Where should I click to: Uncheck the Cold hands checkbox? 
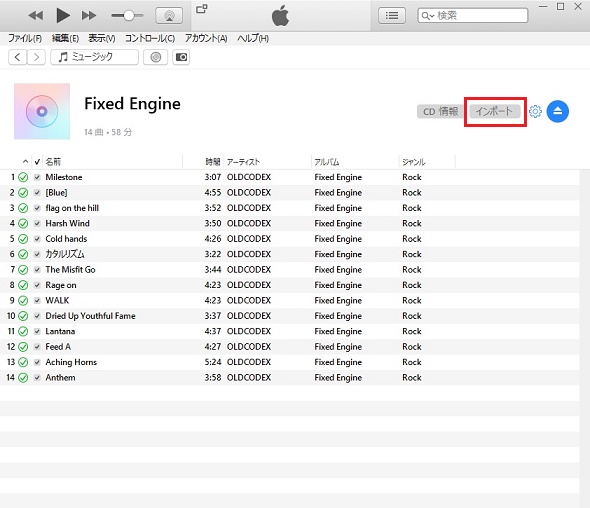tap(37, 239)
